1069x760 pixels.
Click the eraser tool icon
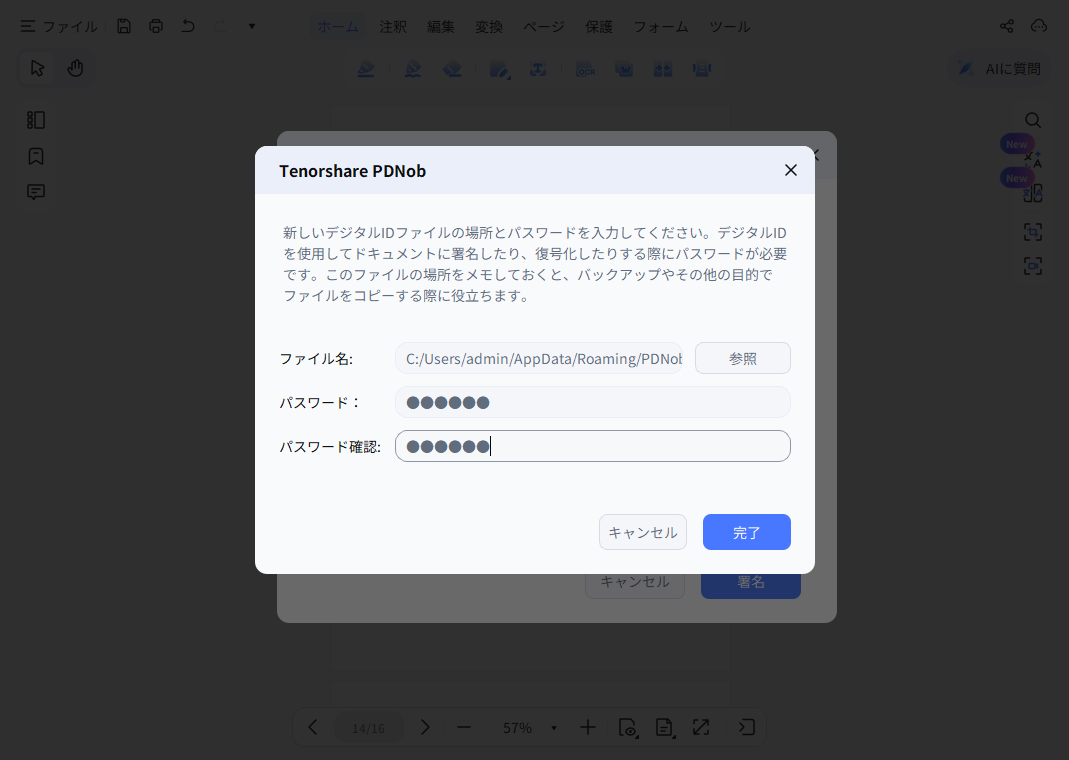452,69
